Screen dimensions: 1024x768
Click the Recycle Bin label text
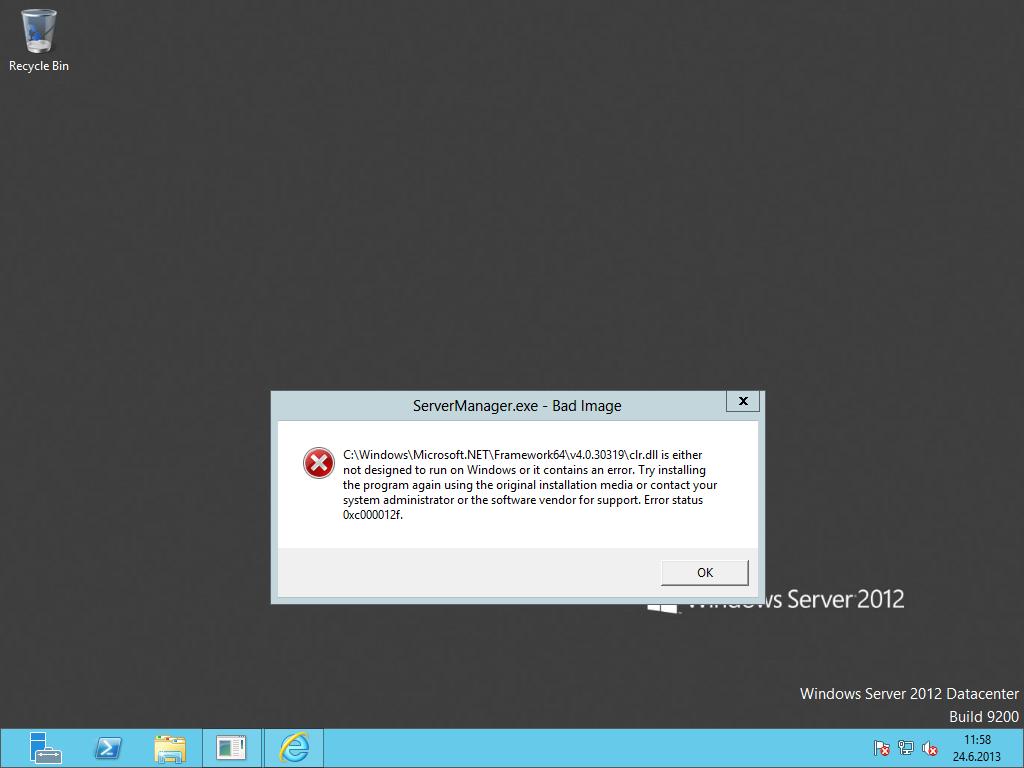click(x=39, y=66)
